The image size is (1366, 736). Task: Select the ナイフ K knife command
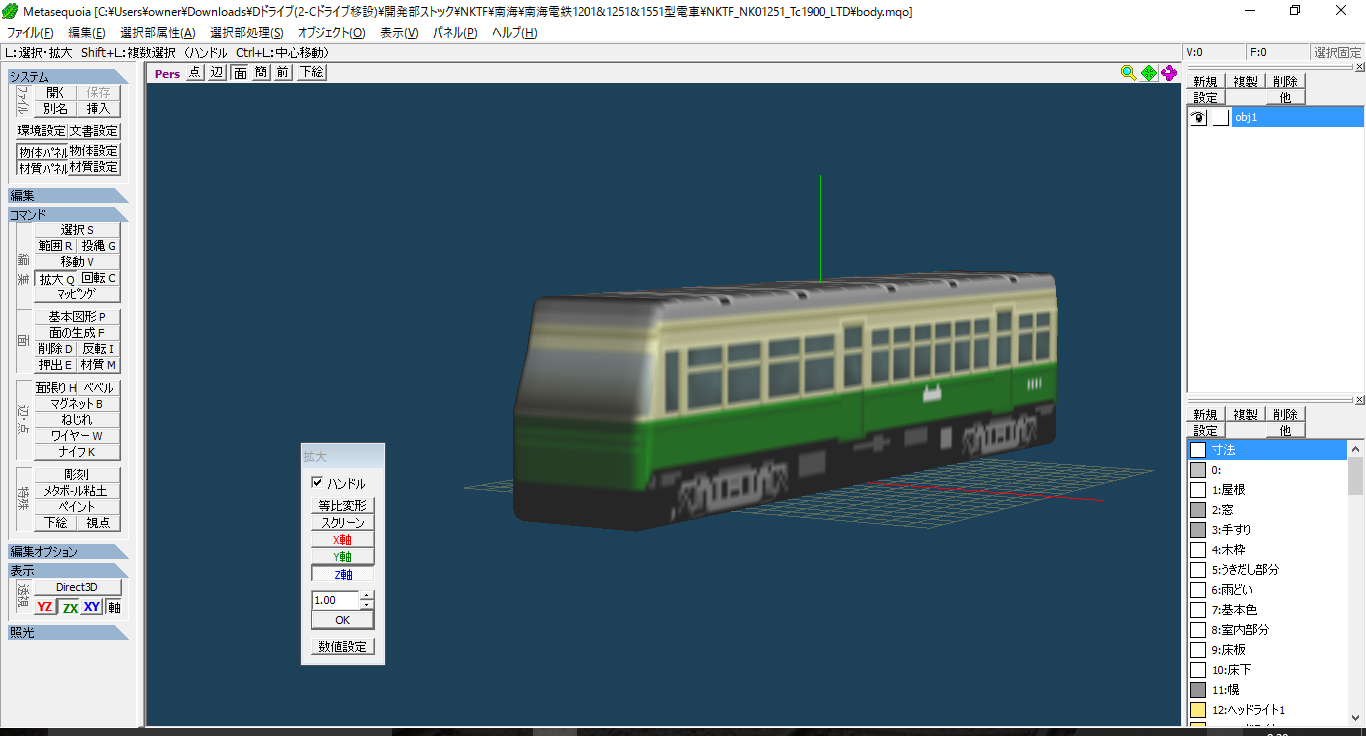pos(77,452)
